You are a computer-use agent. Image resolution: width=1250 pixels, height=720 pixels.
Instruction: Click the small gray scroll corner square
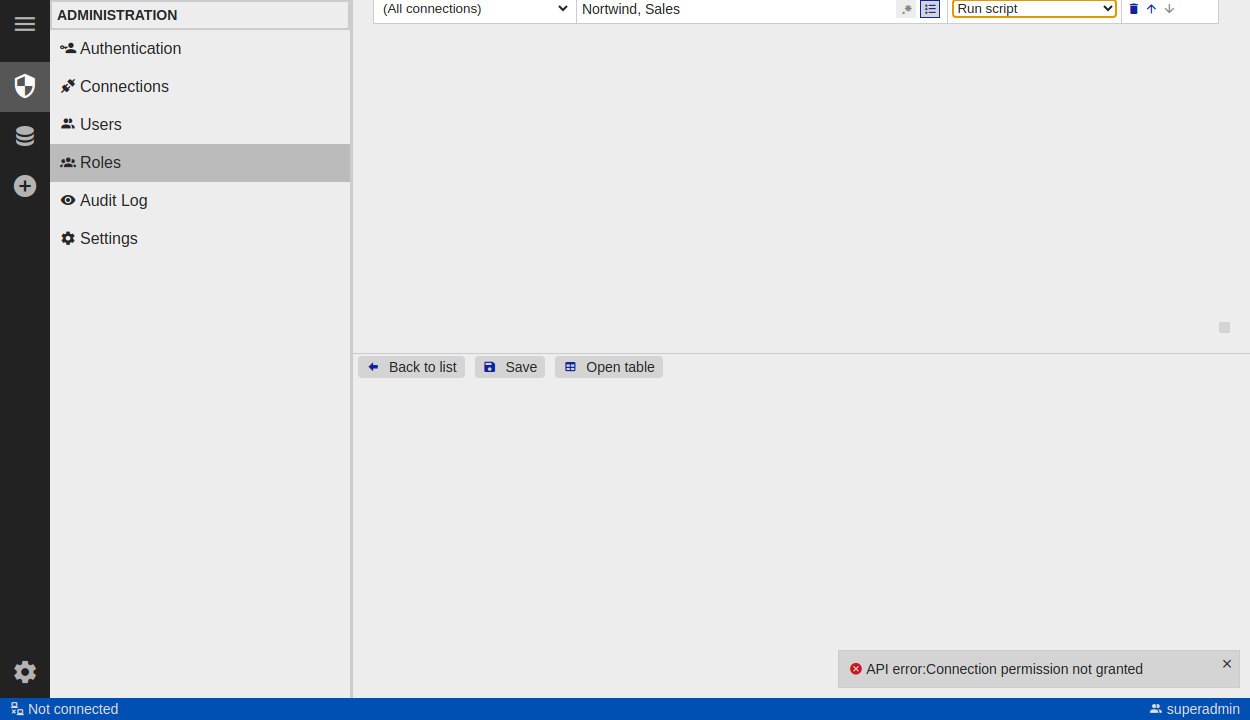coord(1224,327)
